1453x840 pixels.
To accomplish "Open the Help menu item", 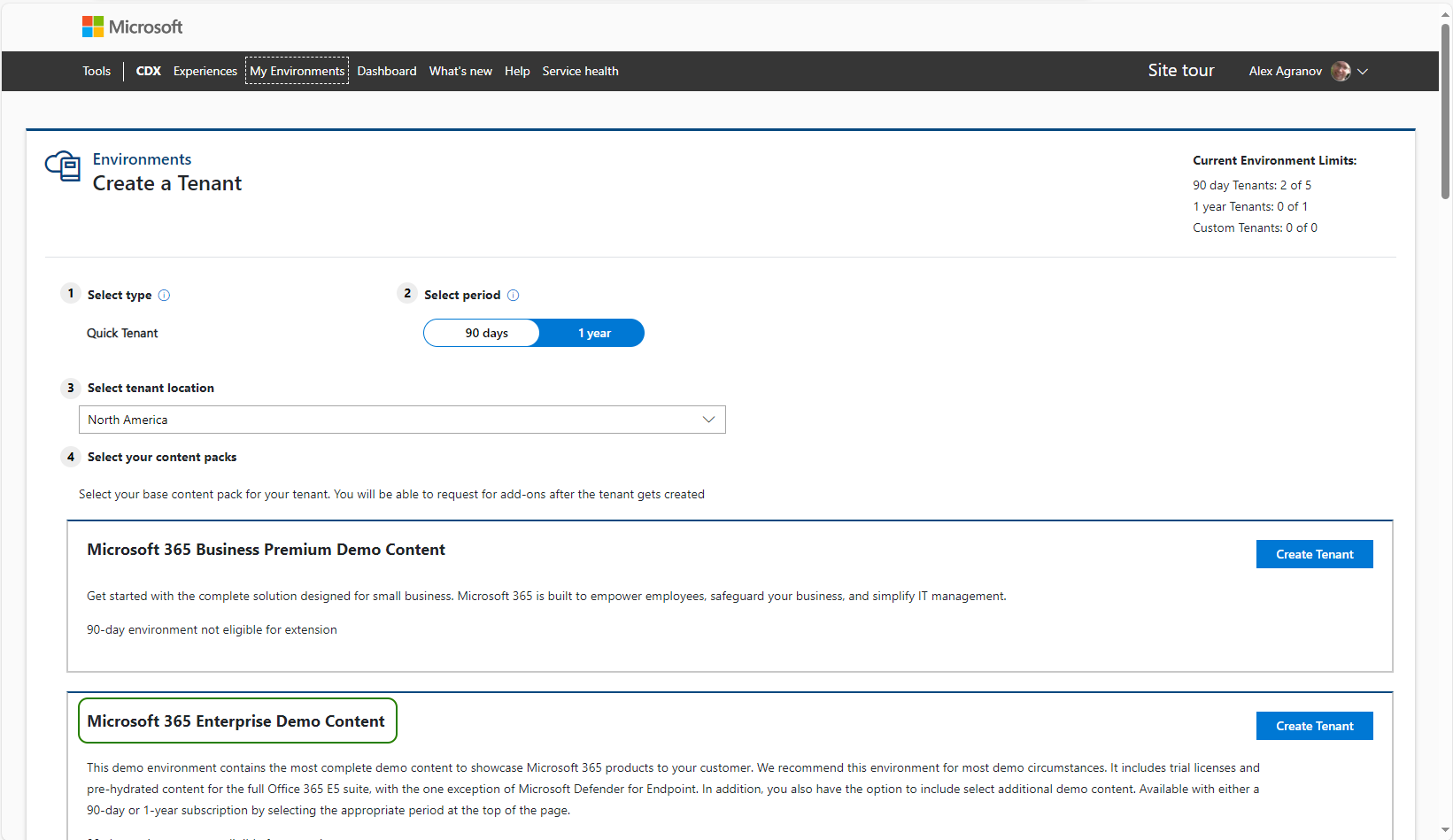I will 517,71.
